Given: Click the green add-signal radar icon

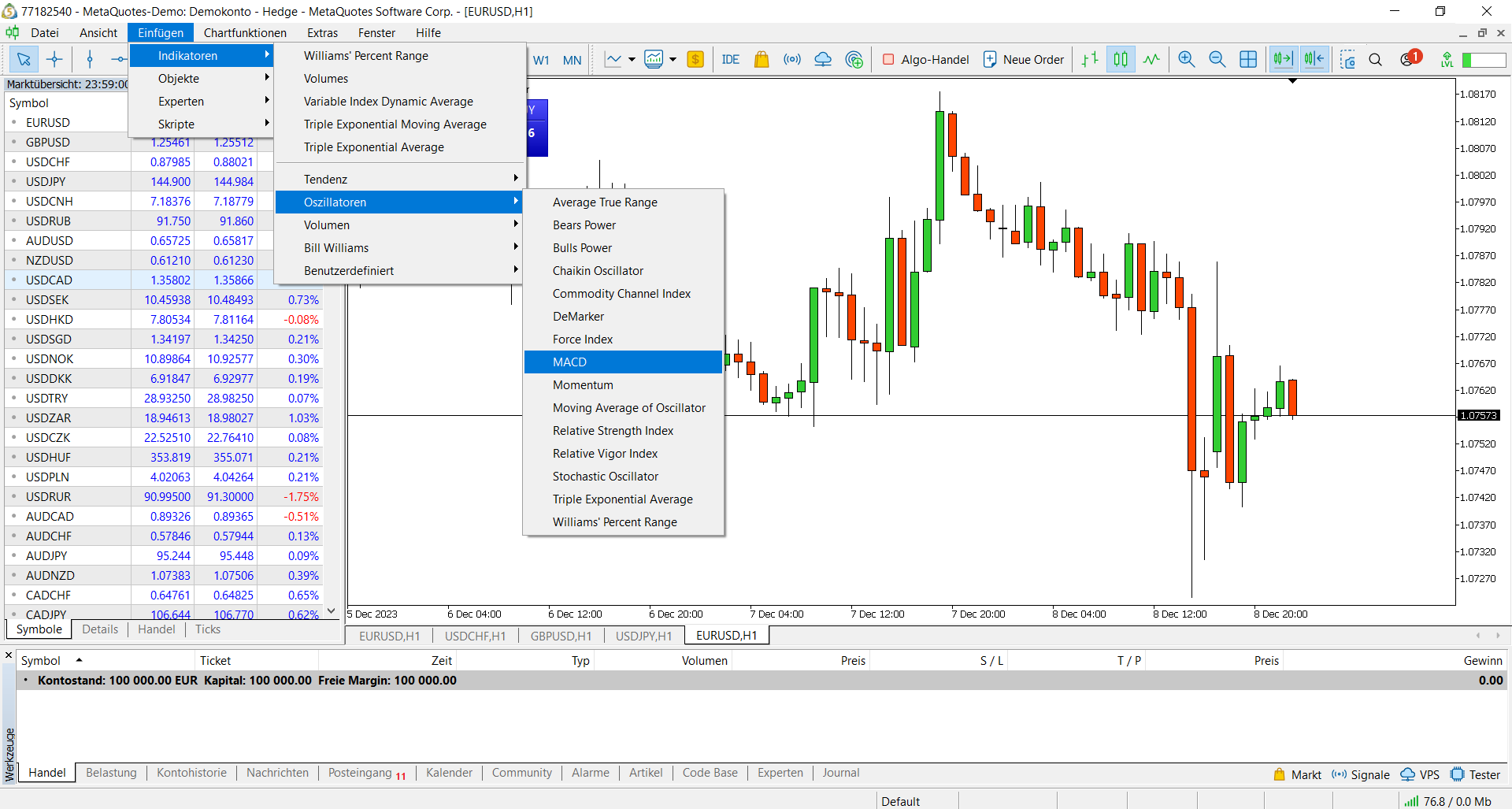Looking at the screenshot, I should click(x=854, y=59).
